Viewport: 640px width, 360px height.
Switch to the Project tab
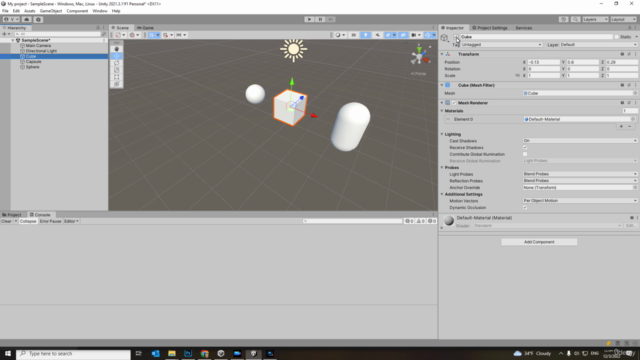tap(12, 215)
